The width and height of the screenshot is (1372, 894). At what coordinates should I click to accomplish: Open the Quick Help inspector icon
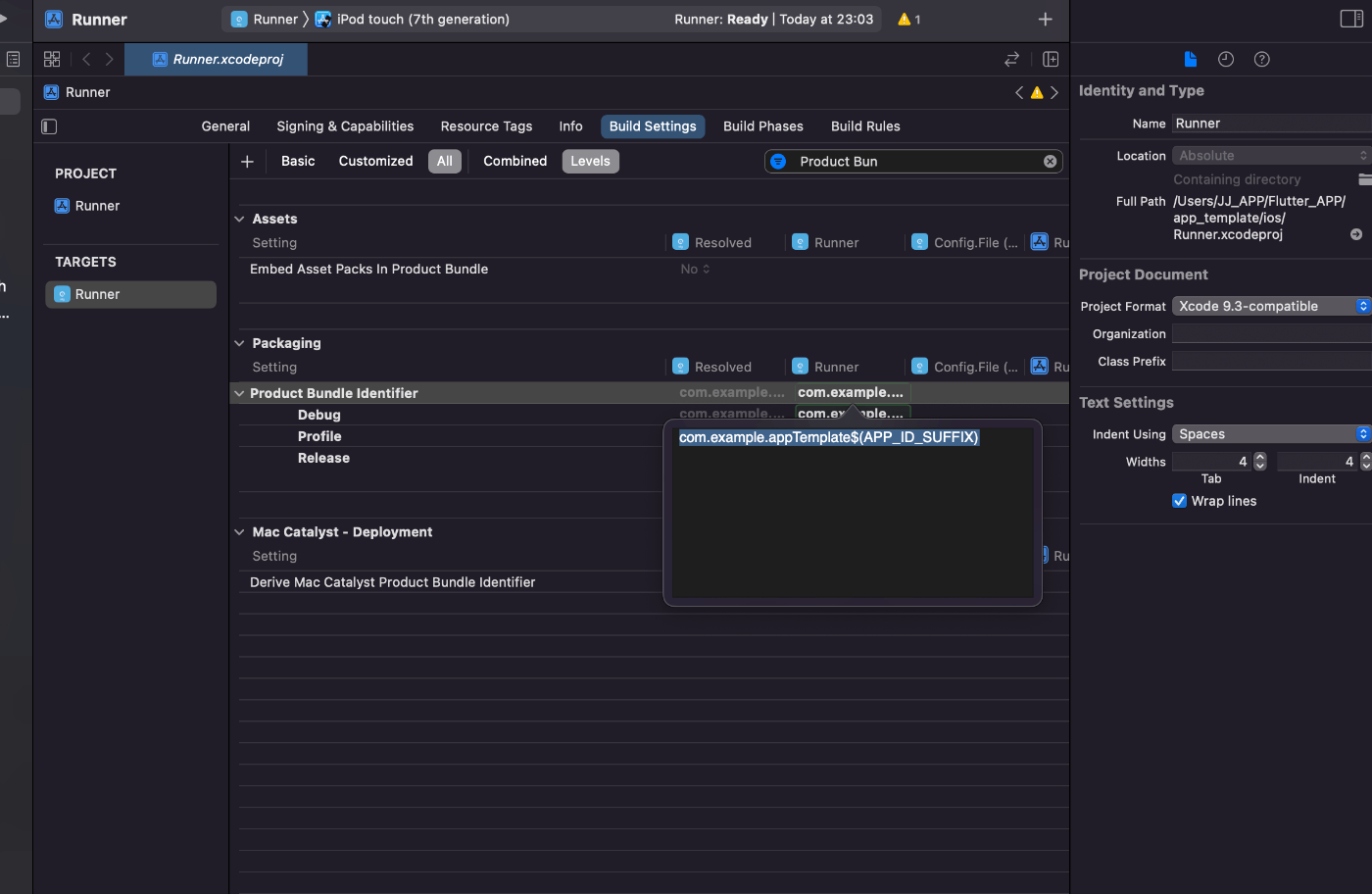coord(1262,59)
